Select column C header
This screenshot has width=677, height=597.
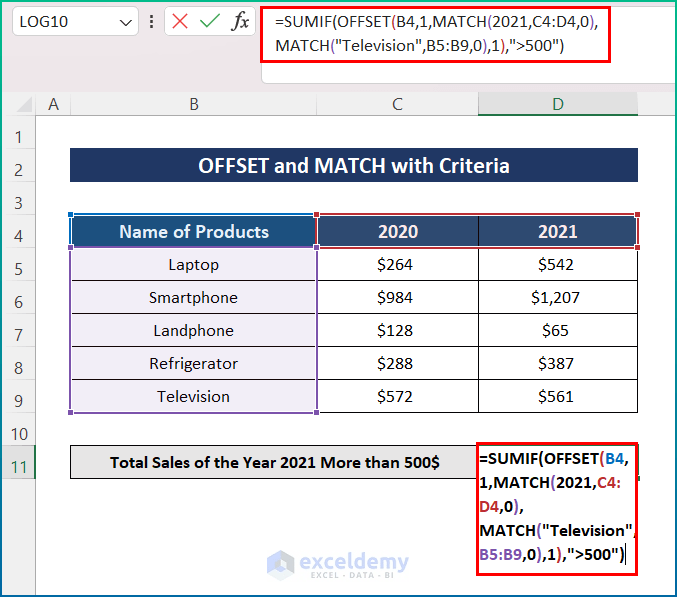click(x=397, y=104)
